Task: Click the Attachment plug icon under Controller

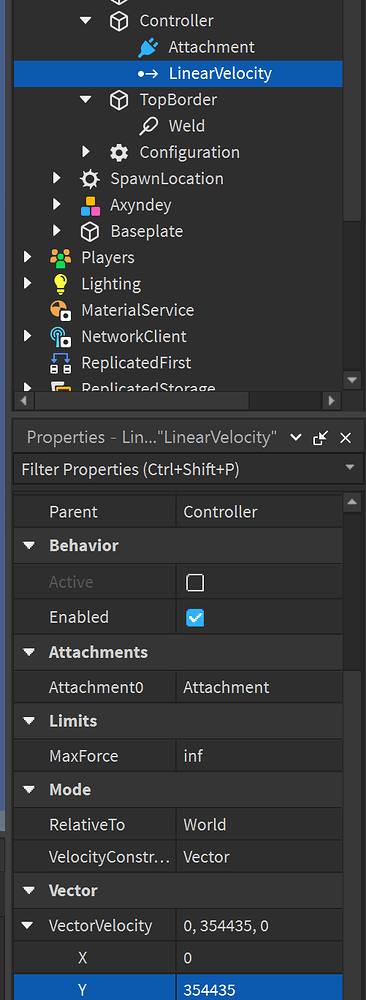Action: coord(148,47)
